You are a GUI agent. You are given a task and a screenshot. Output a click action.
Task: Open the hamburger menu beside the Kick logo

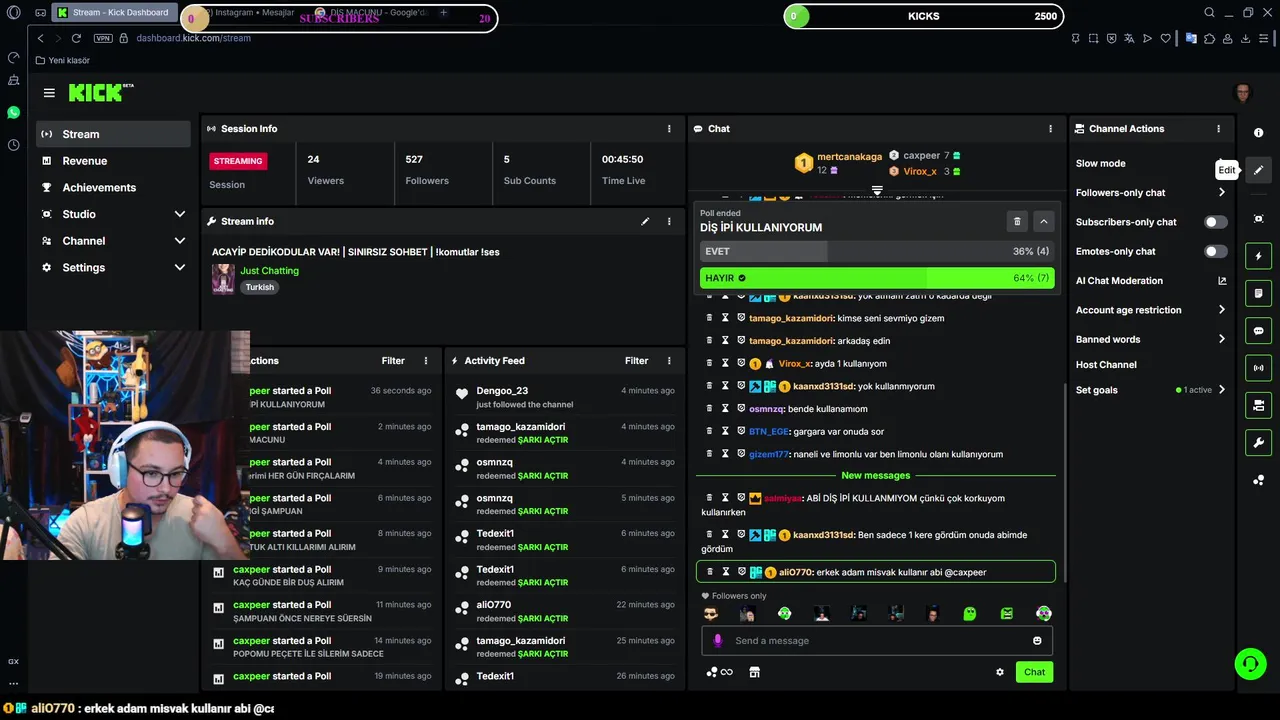(x=49, y=93)
